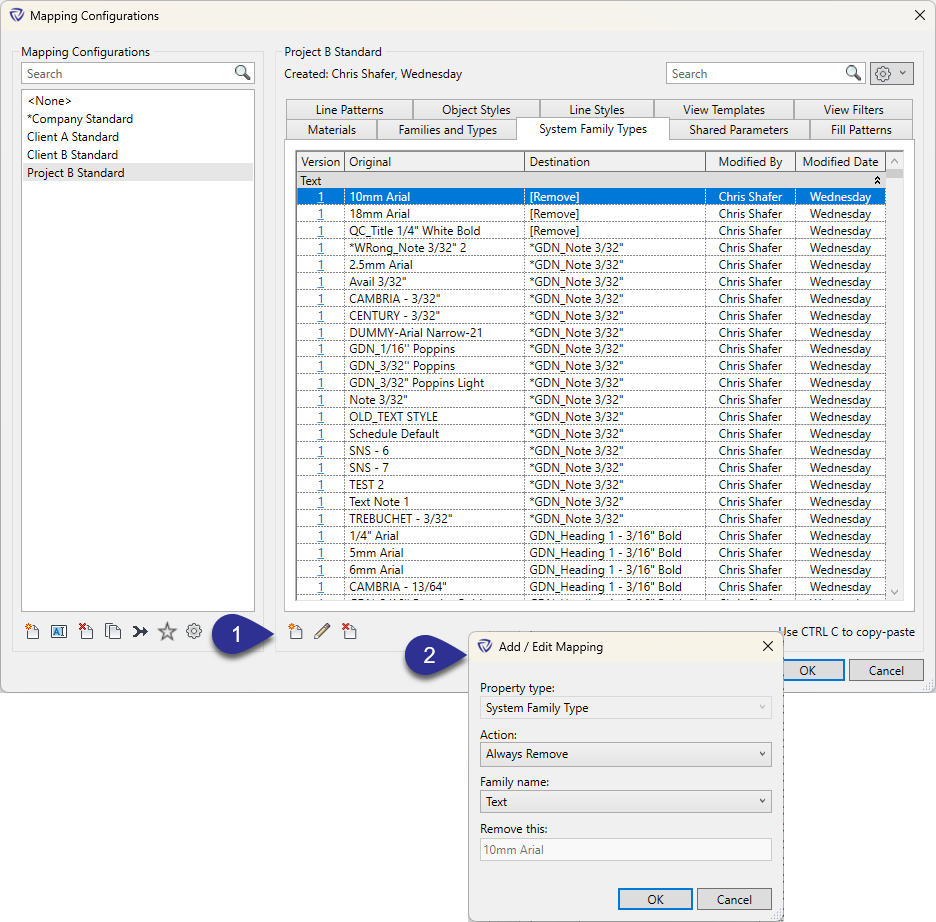Open the Families and Types tab

pyautogui.click(x=447, y=129)
